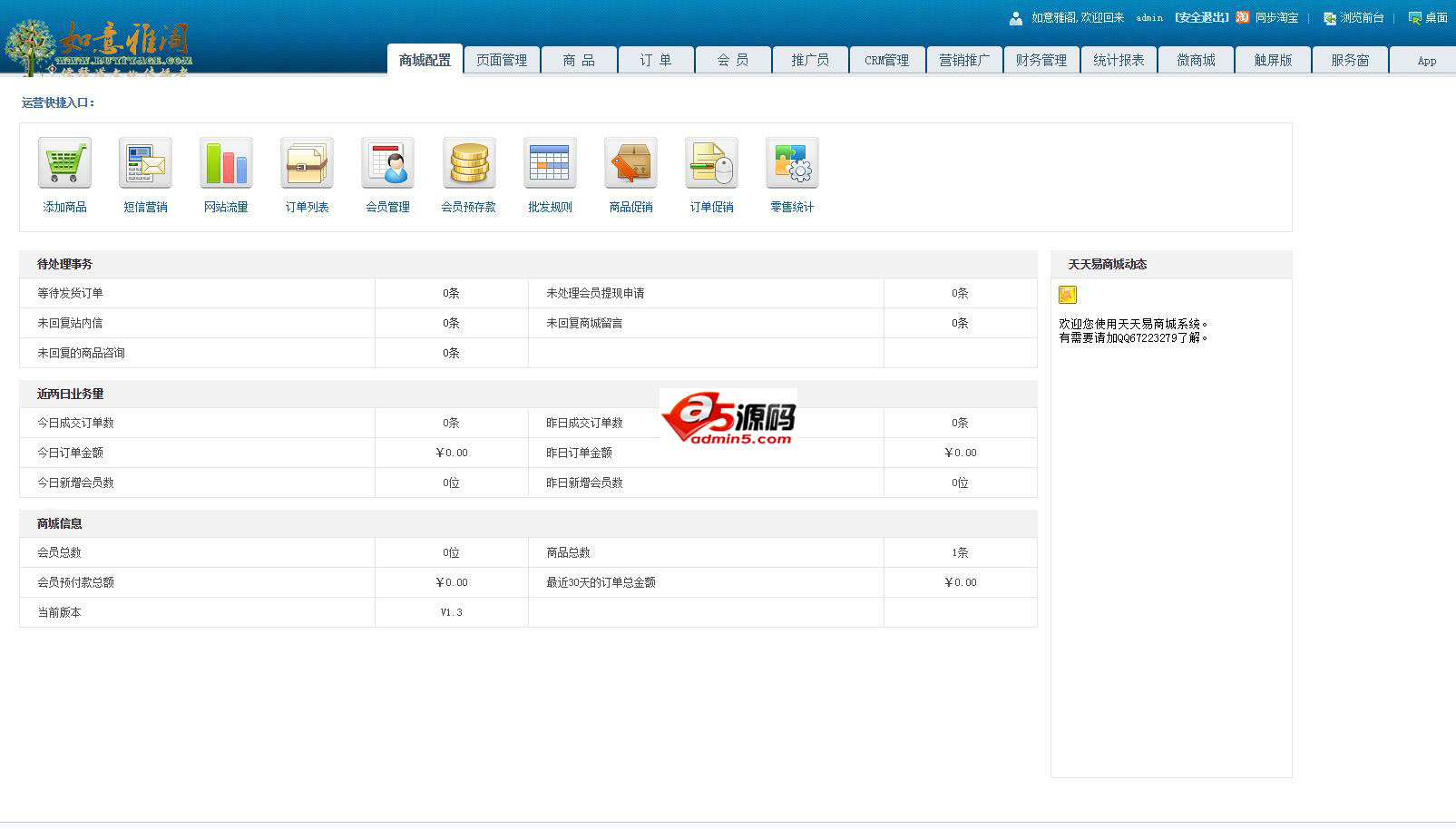The height and width of the screenshot is (829, 1456).
Task: Click the 1条 value for 商品总数
Action: tap(960, 552)
